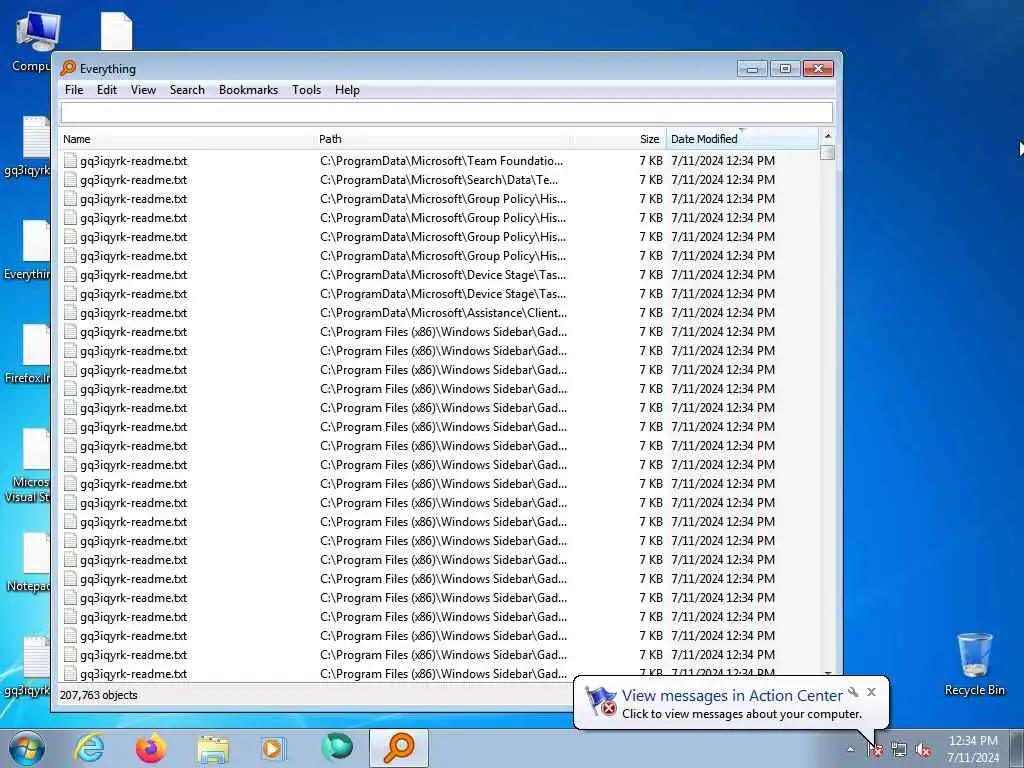Open the muted volume tray icon

click(923, 750)
